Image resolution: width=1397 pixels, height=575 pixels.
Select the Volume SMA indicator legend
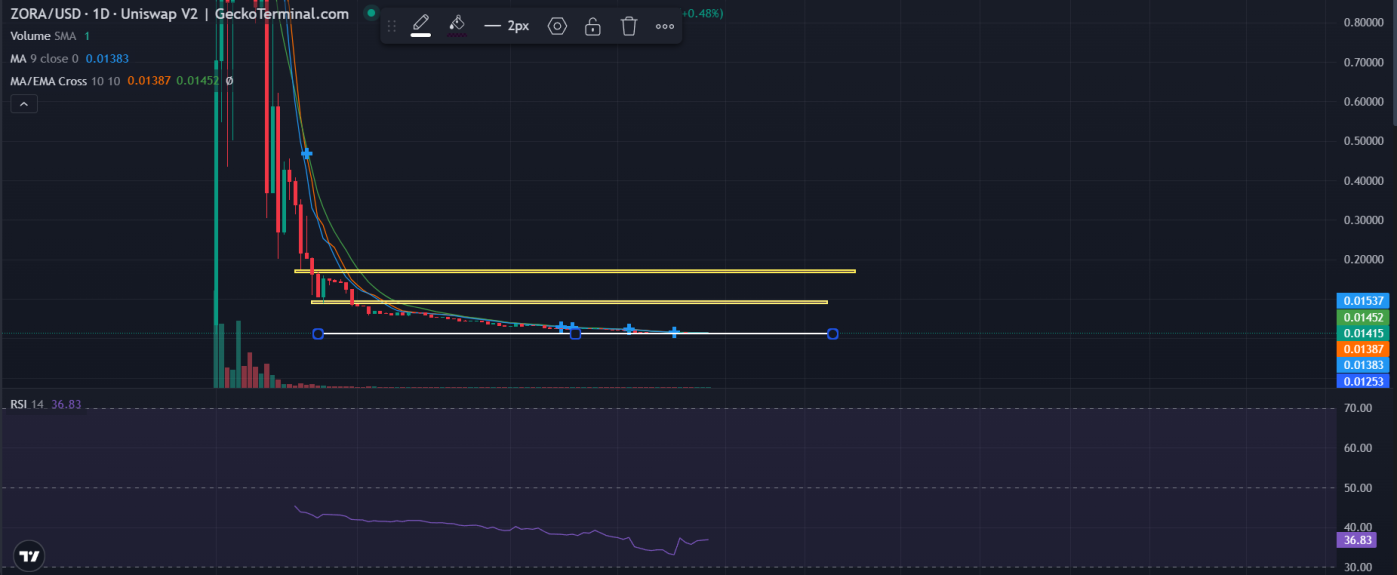(50, 36)
